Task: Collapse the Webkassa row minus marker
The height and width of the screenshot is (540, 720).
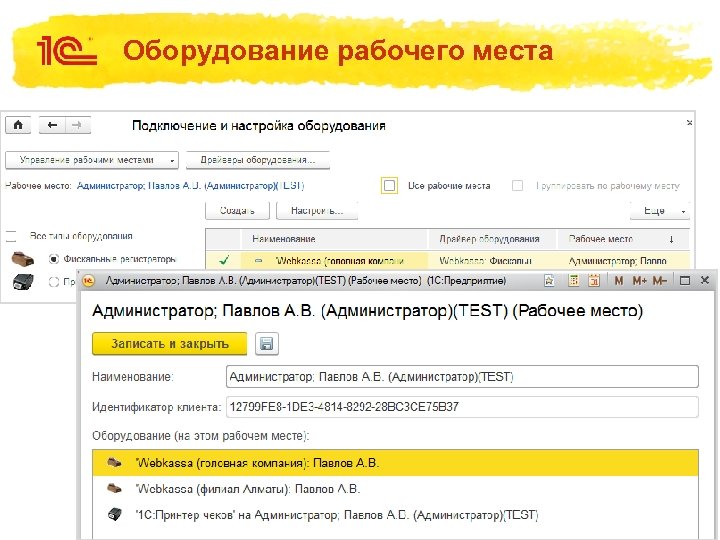Action: pyautogui.click(x=259, y=261)
